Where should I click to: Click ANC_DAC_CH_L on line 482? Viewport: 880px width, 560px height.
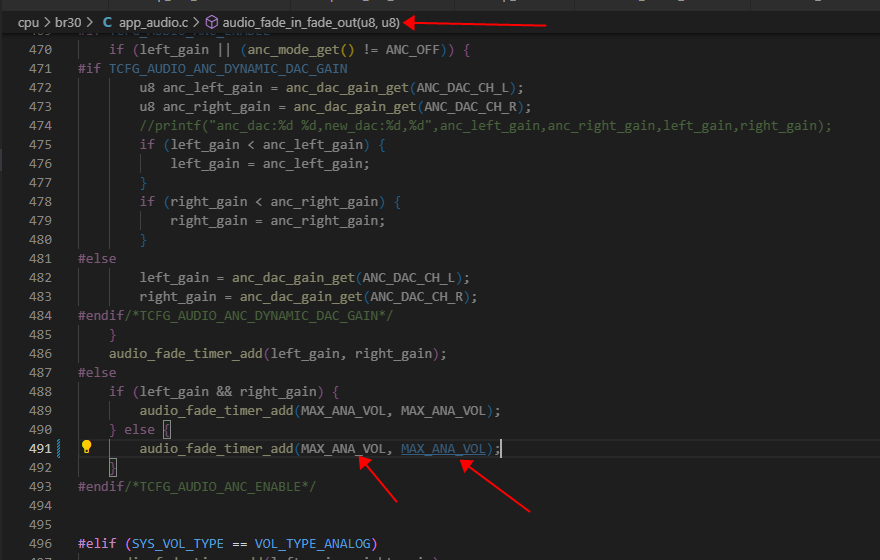coord(409,278)
